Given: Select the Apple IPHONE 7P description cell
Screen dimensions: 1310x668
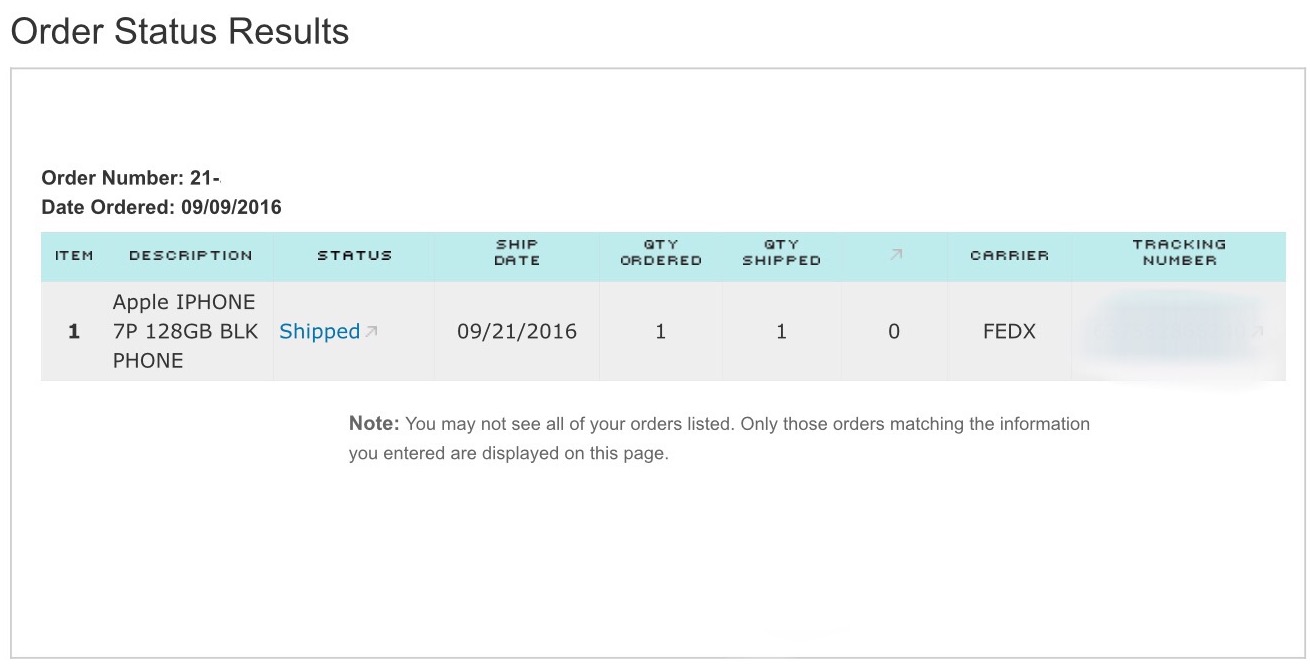Looking at the screenshot, I should [186, 331].
